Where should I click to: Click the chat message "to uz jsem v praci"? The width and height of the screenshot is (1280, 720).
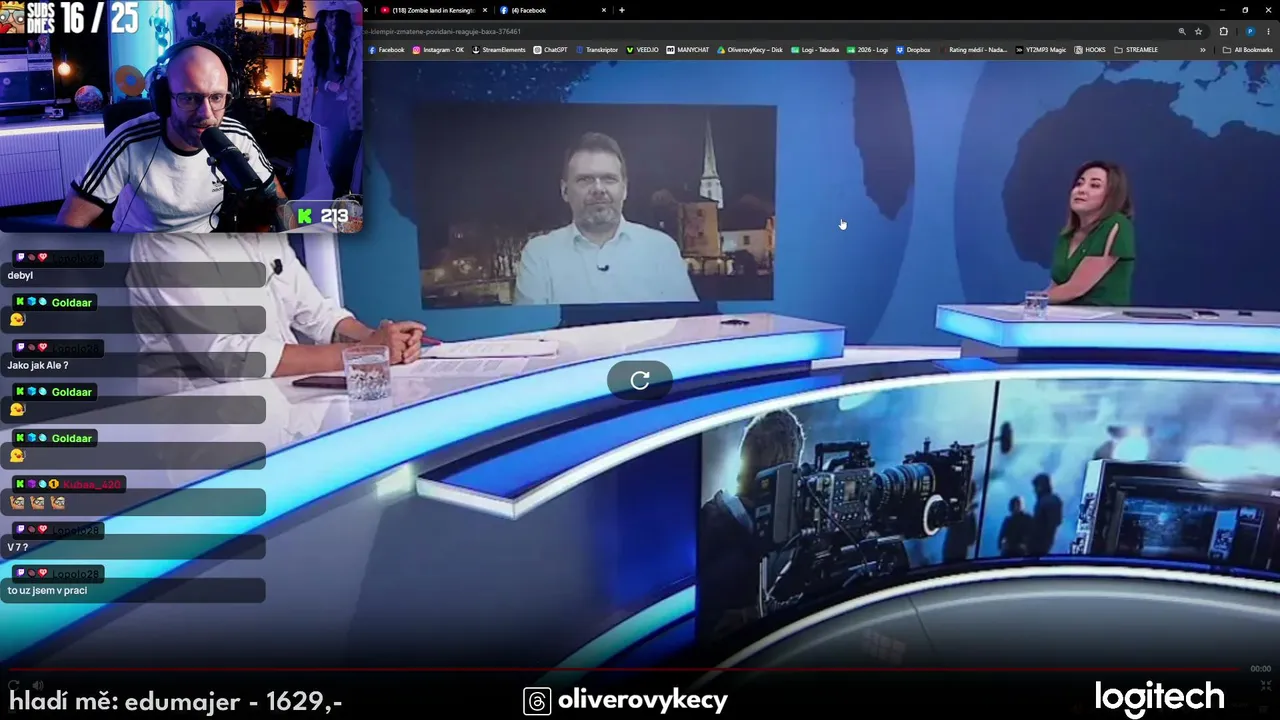click(x=47, y=590)
